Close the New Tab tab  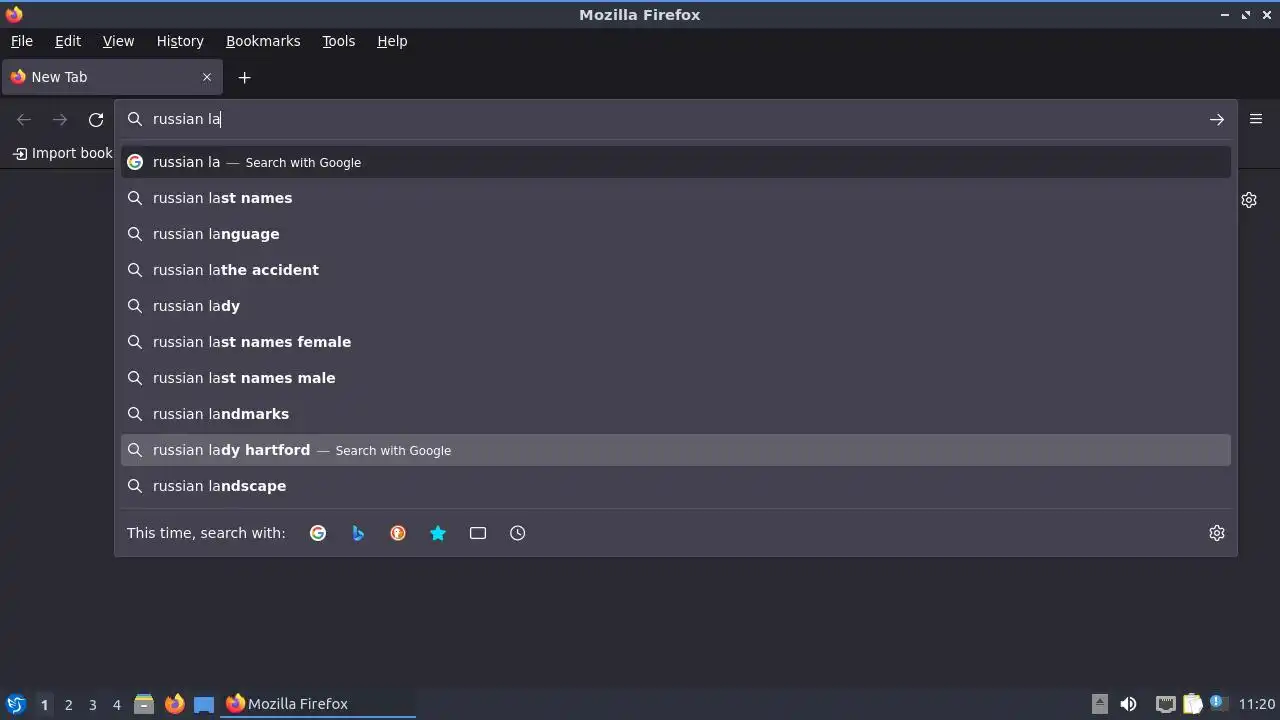coord(207,77)
